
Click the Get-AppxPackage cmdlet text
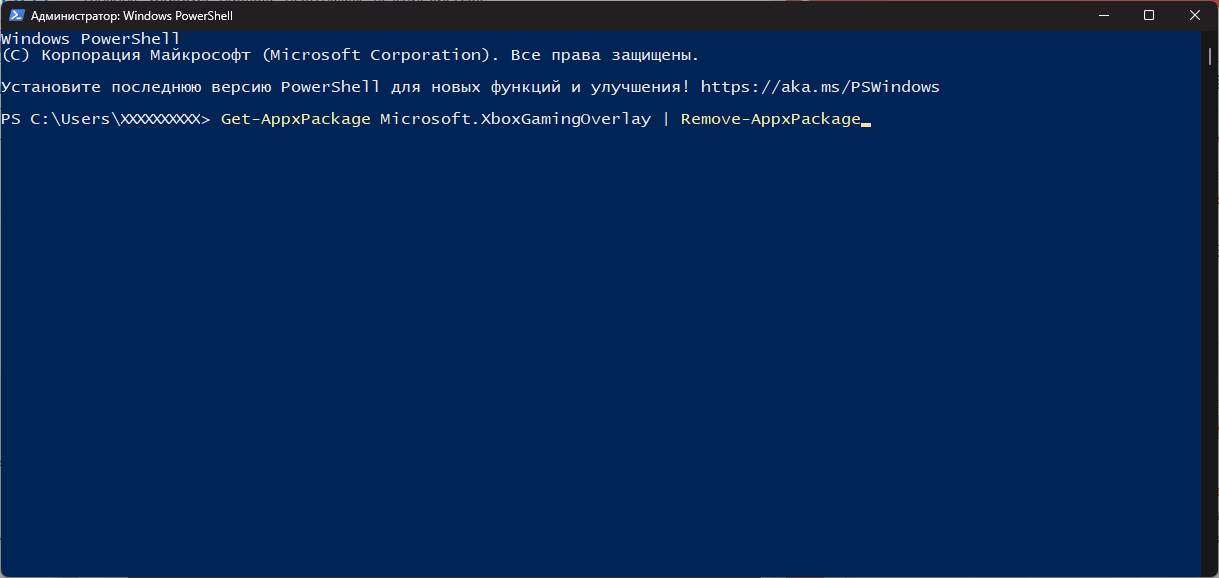click(296, 119)
